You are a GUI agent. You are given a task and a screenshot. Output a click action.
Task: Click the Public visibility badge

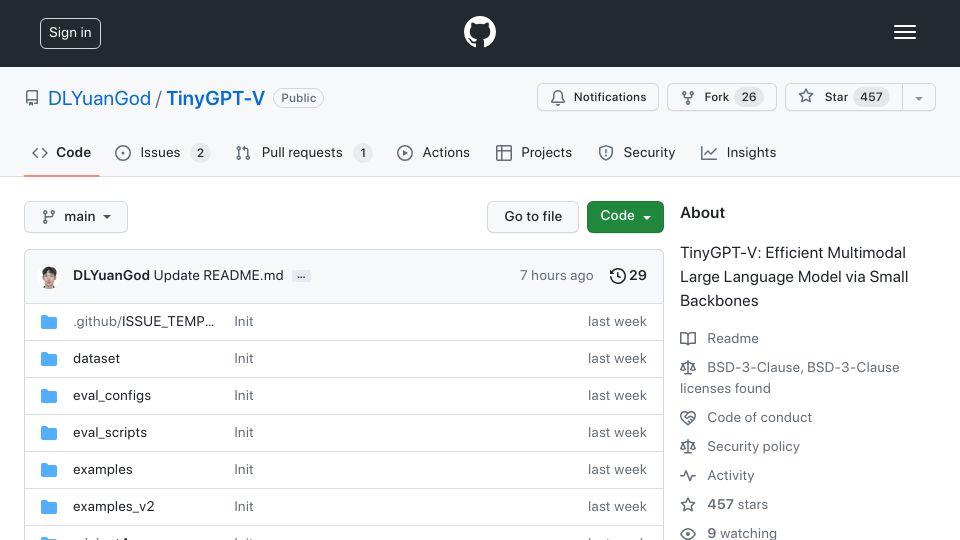pyautogui.click(x=298, y=98)
